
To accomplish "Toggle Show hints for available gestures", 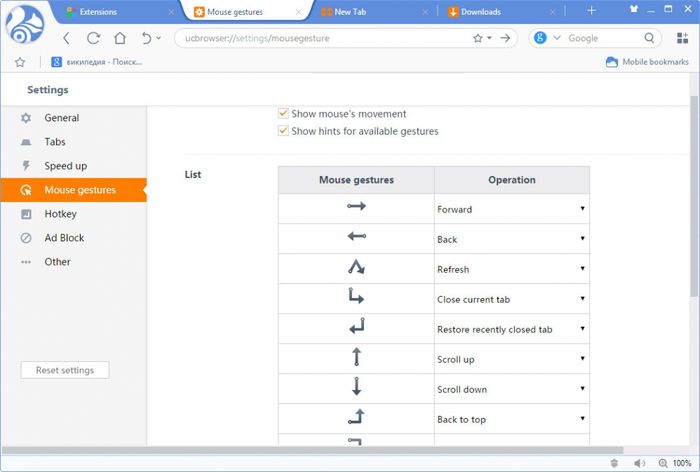I will 283,131.
